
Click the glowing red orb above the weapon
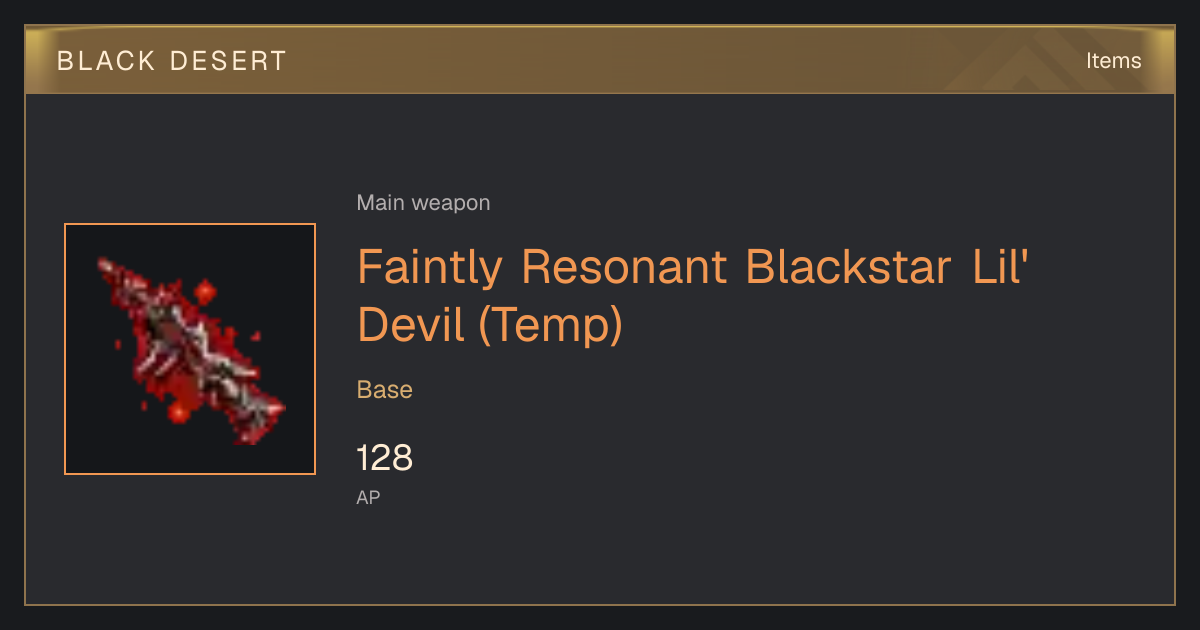(206, 292)
